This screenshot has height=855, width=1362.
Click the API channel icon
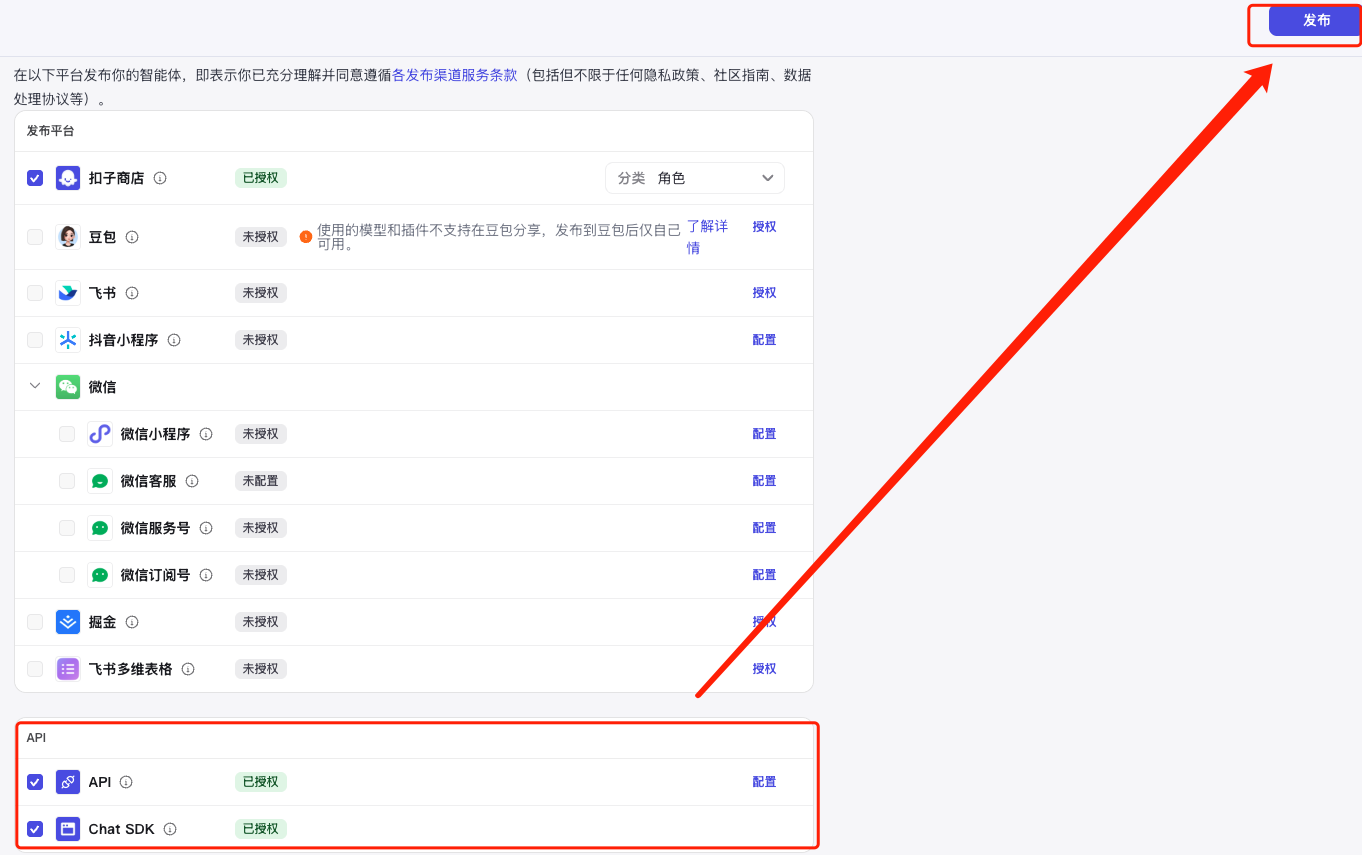pyautogui.click(x=68, y=782)
